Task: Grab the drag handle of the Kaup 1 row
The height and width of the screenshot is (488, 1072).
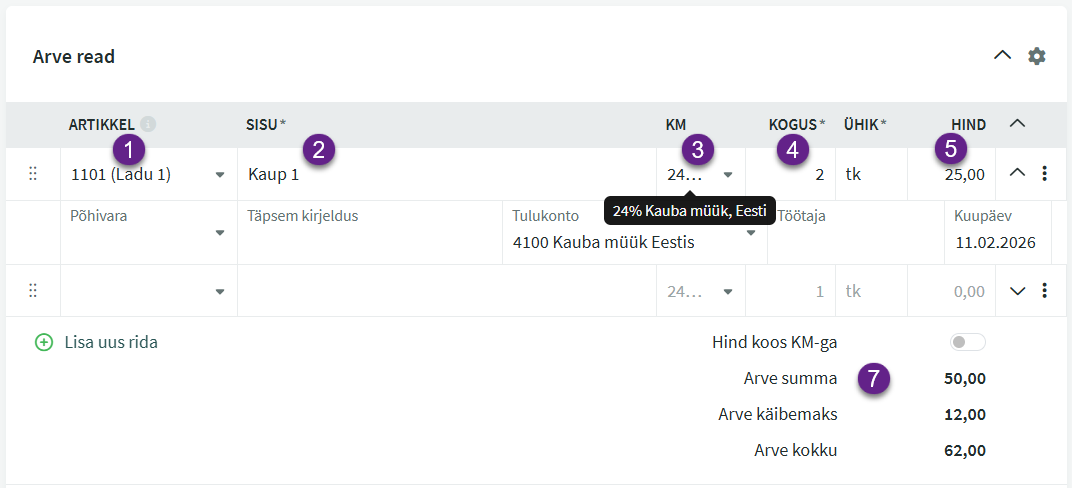Action: [x=32, y=174]
